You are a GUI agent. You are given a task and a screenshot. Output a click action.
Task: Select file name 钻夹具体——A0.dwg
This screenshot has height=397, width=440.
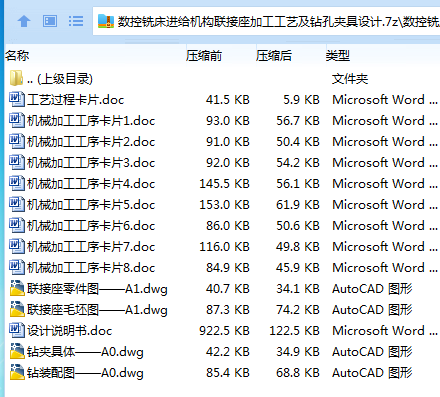coord(85,352)
